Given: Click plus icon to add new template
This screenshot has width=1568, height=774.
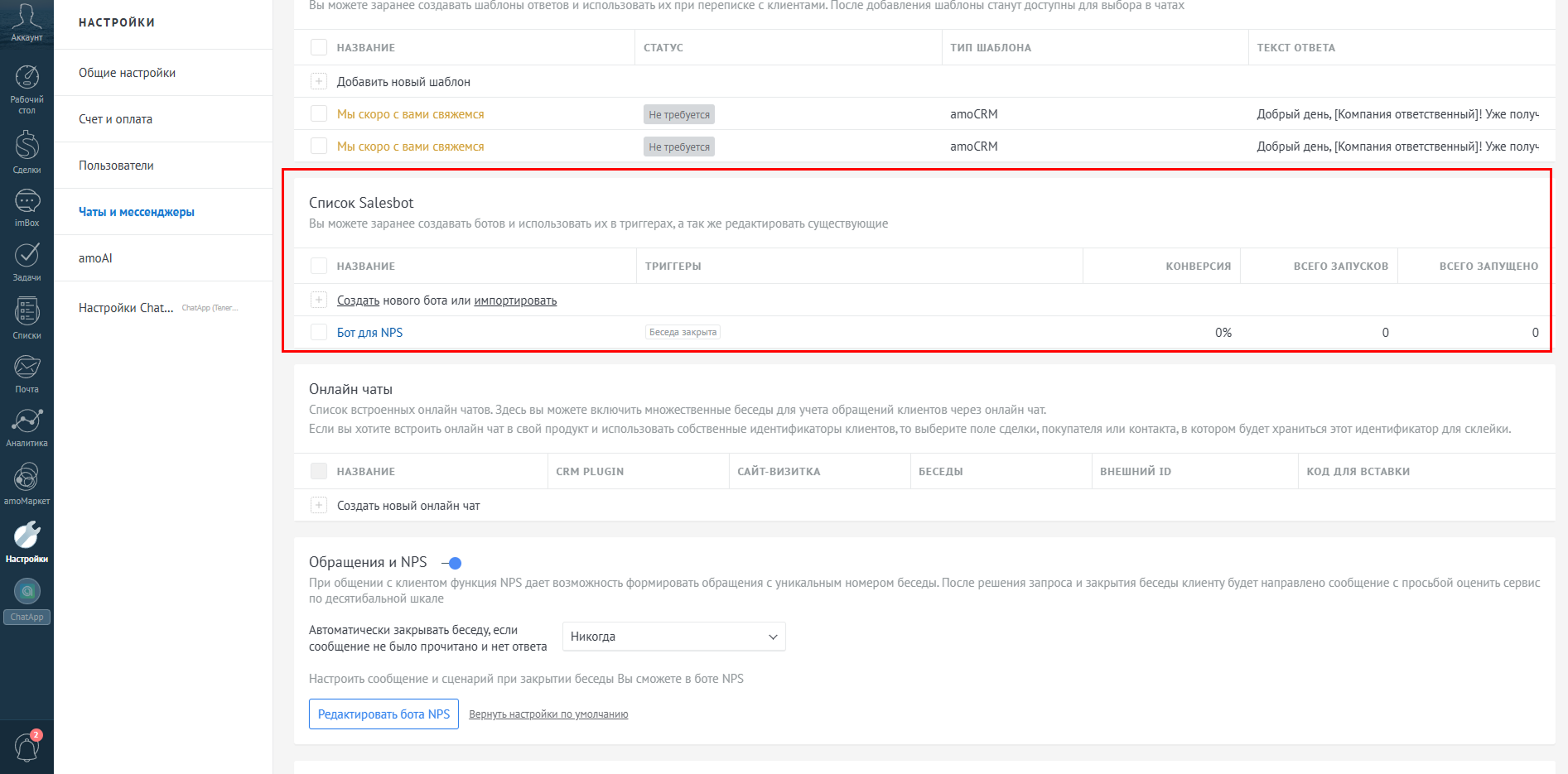Looking at the screenshot, I should pos(319,81).
